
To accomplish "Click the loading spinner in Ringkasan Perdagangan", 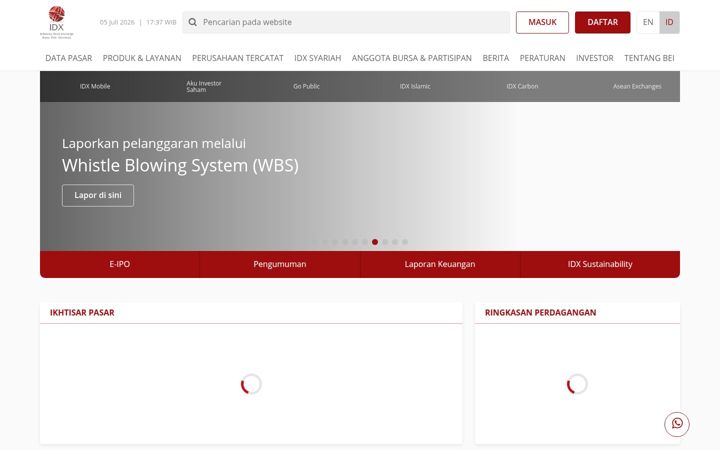I will [577, 384].
